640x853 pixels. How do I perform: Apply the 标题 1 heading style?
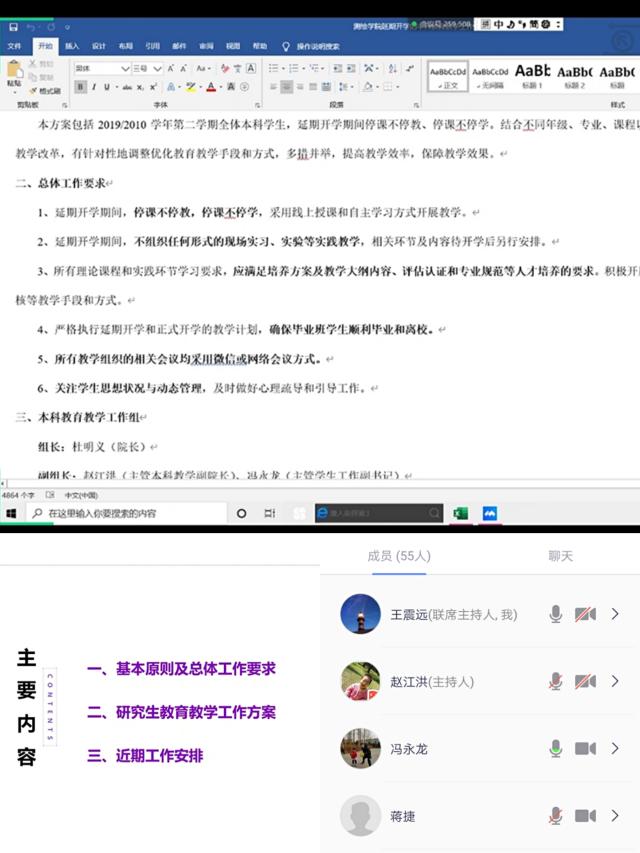click(x=532, y=75)
